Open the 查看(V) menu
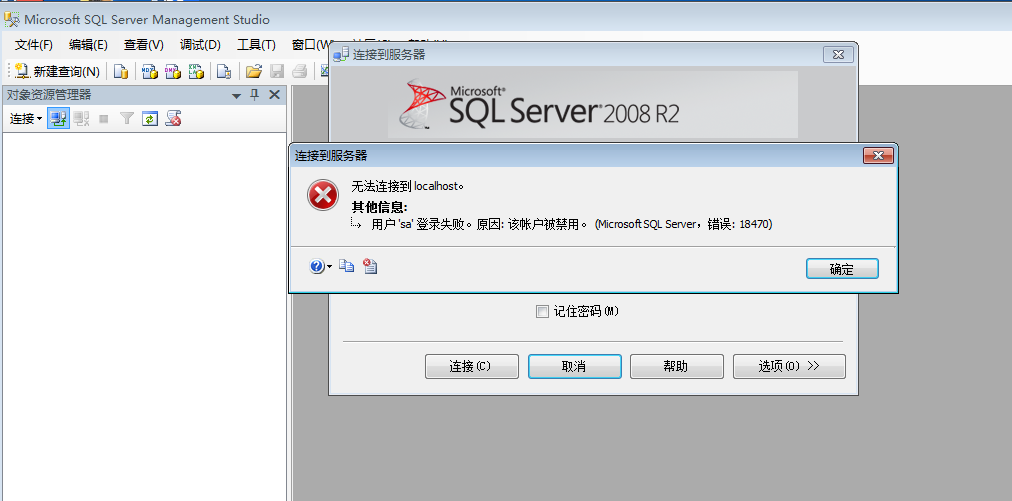This screenshot has height=501, width=1012. 144,45
